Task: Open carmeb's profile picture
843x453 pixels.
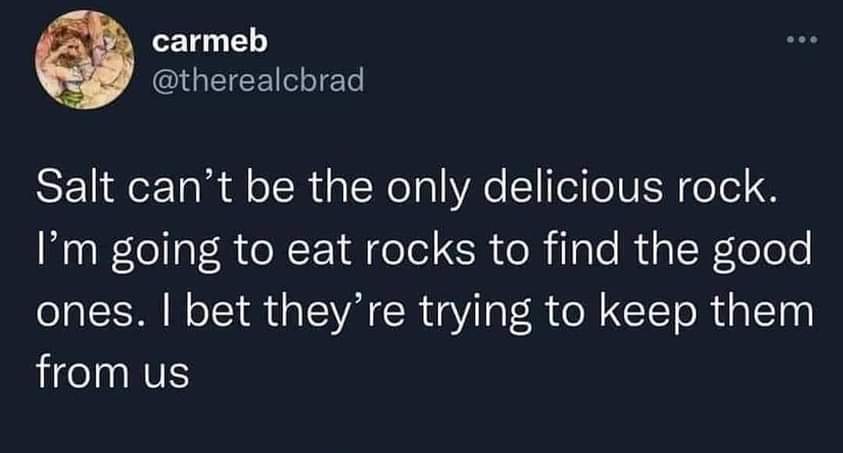Action: tap(84, 60)
